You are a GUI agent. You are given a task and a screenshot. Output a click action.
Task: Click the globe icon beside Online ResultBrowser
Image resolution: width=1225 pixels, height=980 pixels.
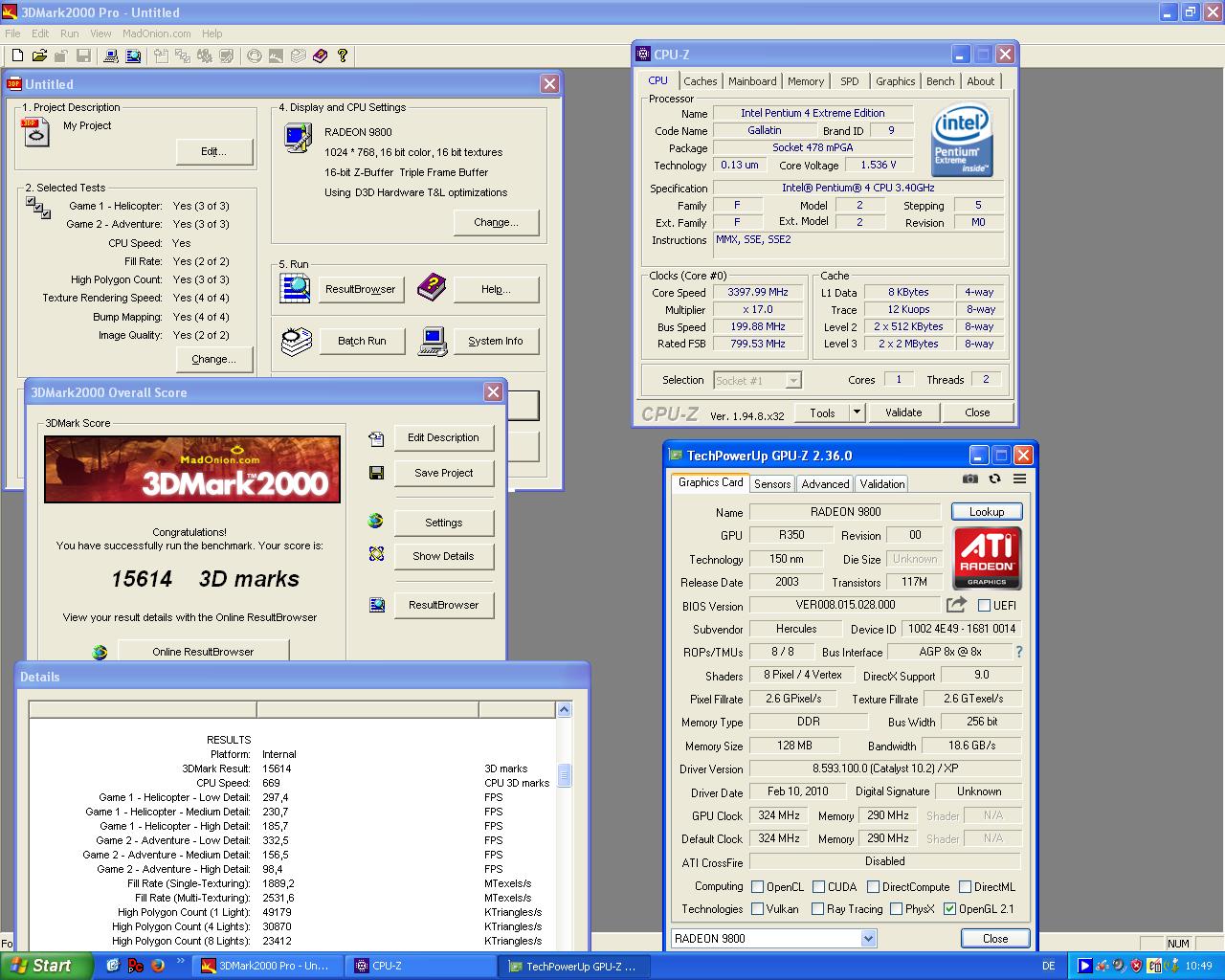pos(100,652)
